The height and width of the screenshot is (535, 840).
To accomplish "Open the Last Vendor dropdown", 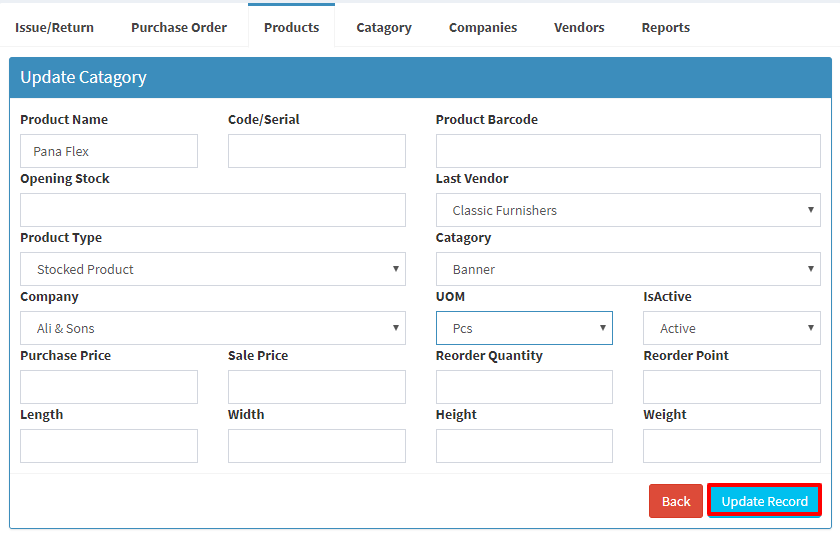I will pos(628,210).
